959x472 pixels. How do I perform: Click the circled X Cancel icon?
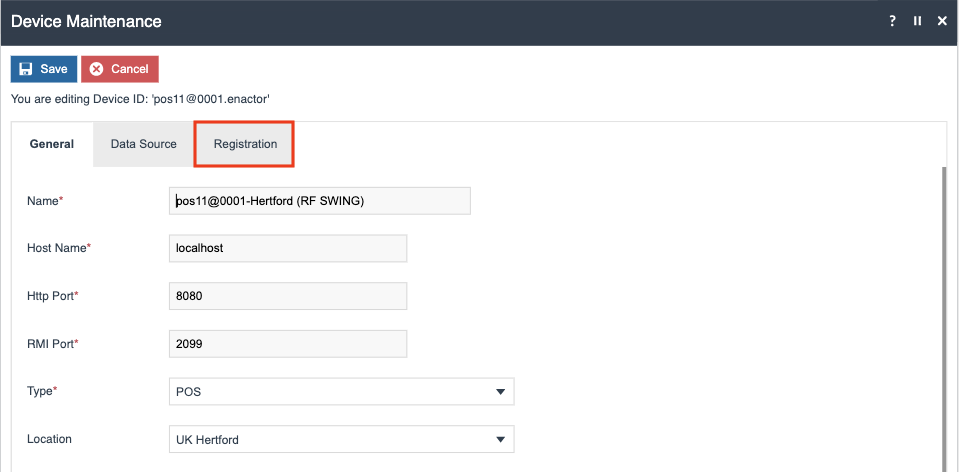point(96,69)
